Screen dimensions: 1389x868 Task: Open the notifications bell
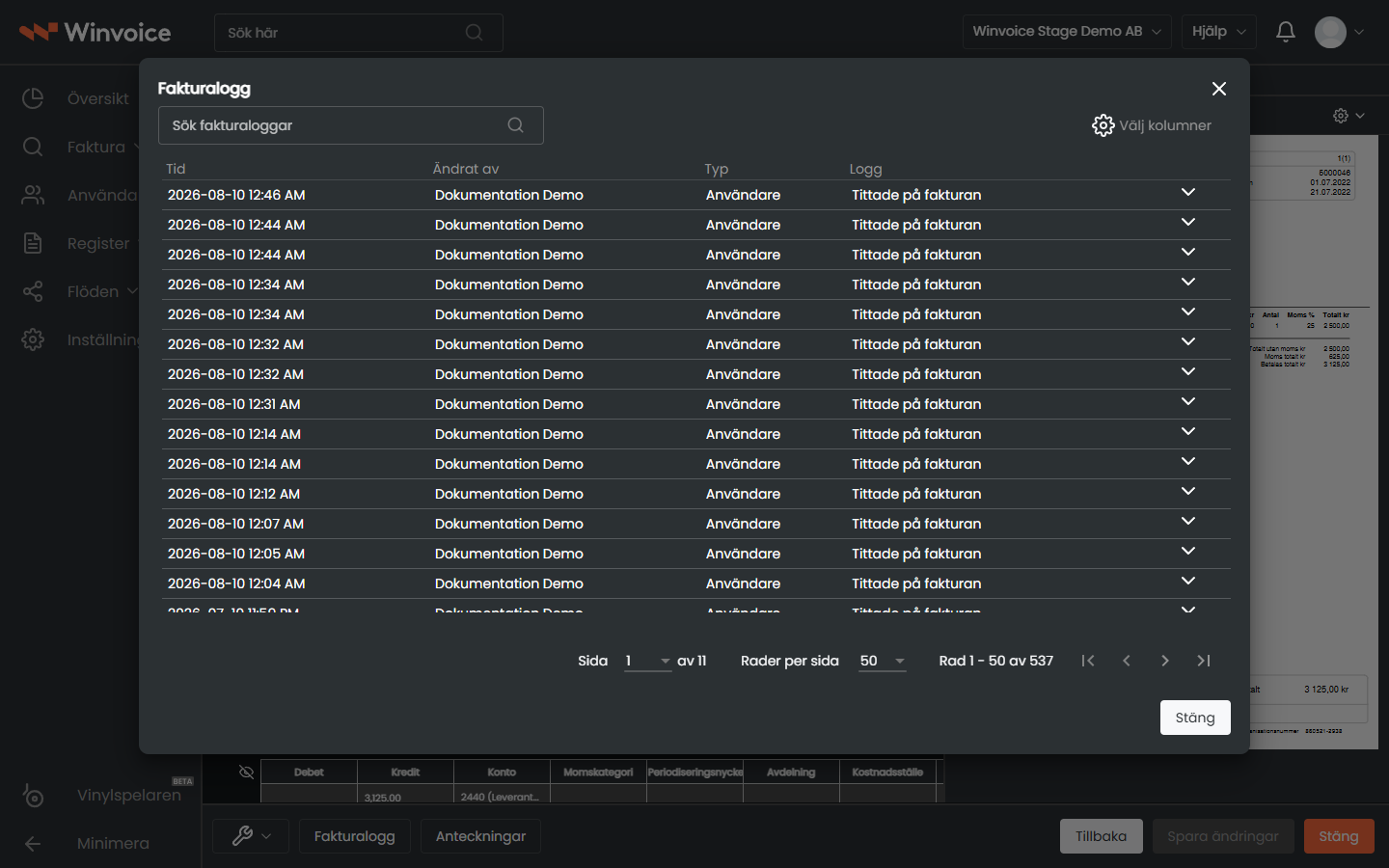pyautogui.click(x=1286, y=32)
